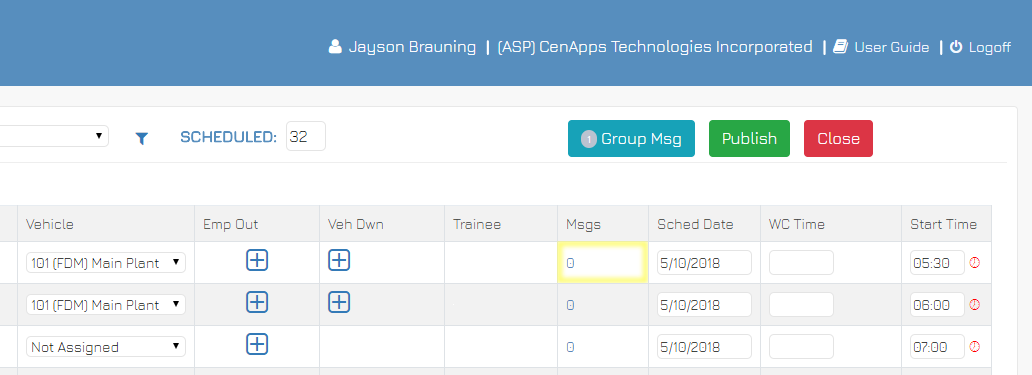Add Veh Dwn entry in first row

(338, 260)
